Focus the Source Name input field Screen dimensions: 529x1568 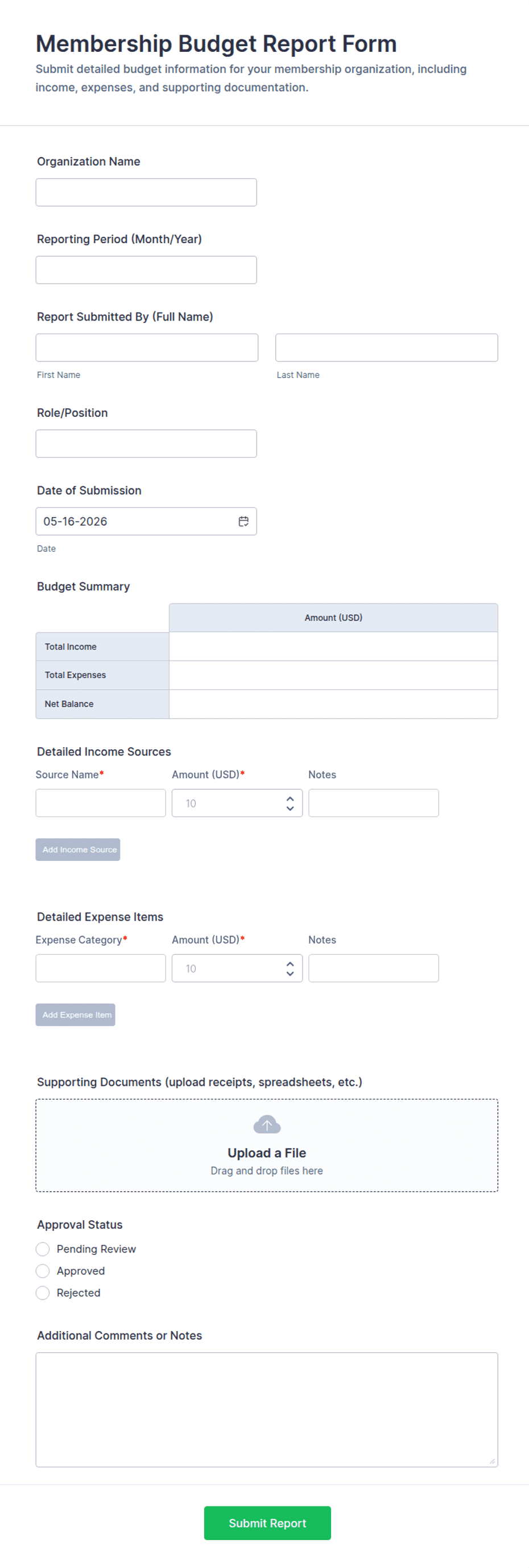tap(101, 803)
